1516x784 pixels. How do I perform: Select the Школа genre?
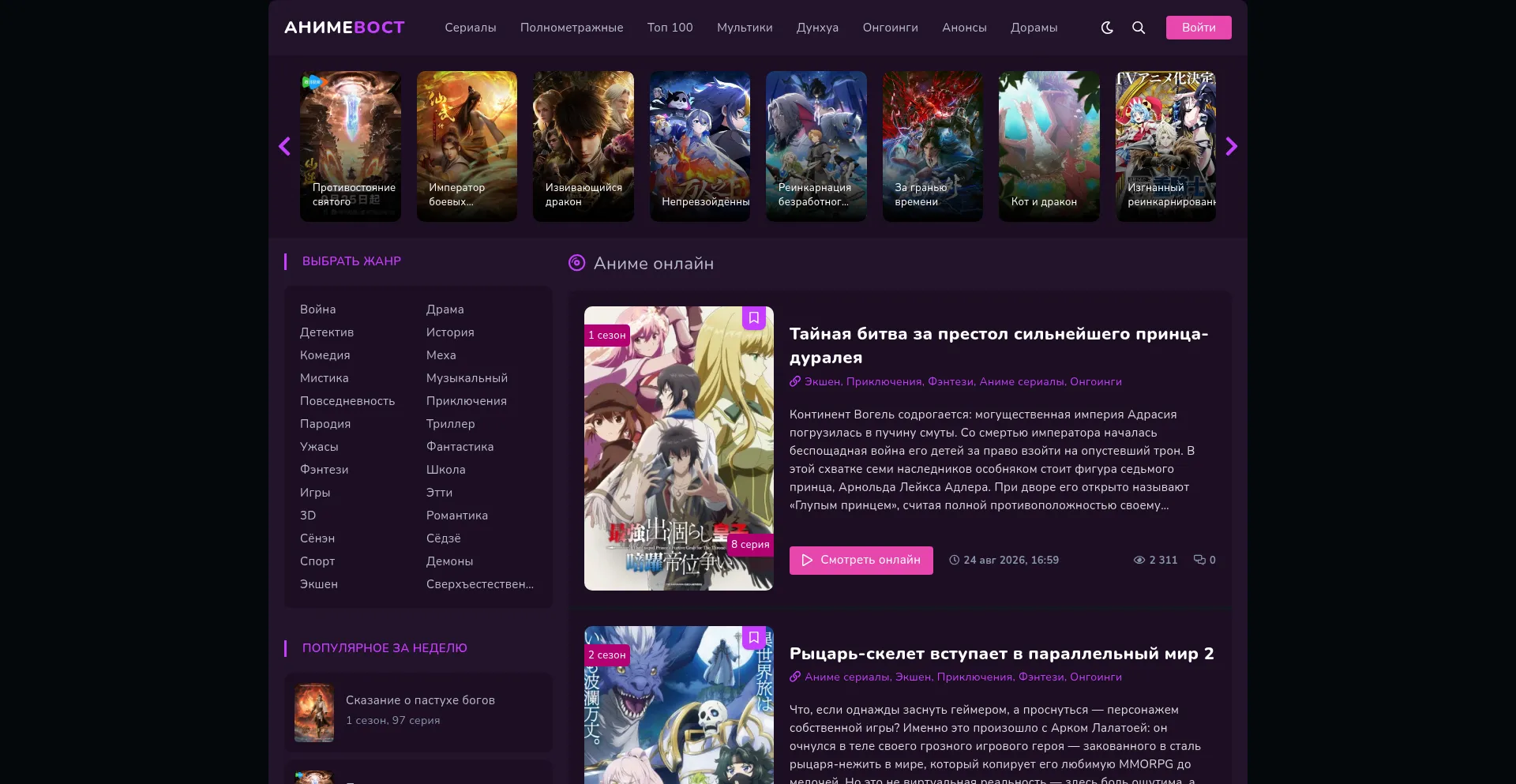[x=446, y=470]
